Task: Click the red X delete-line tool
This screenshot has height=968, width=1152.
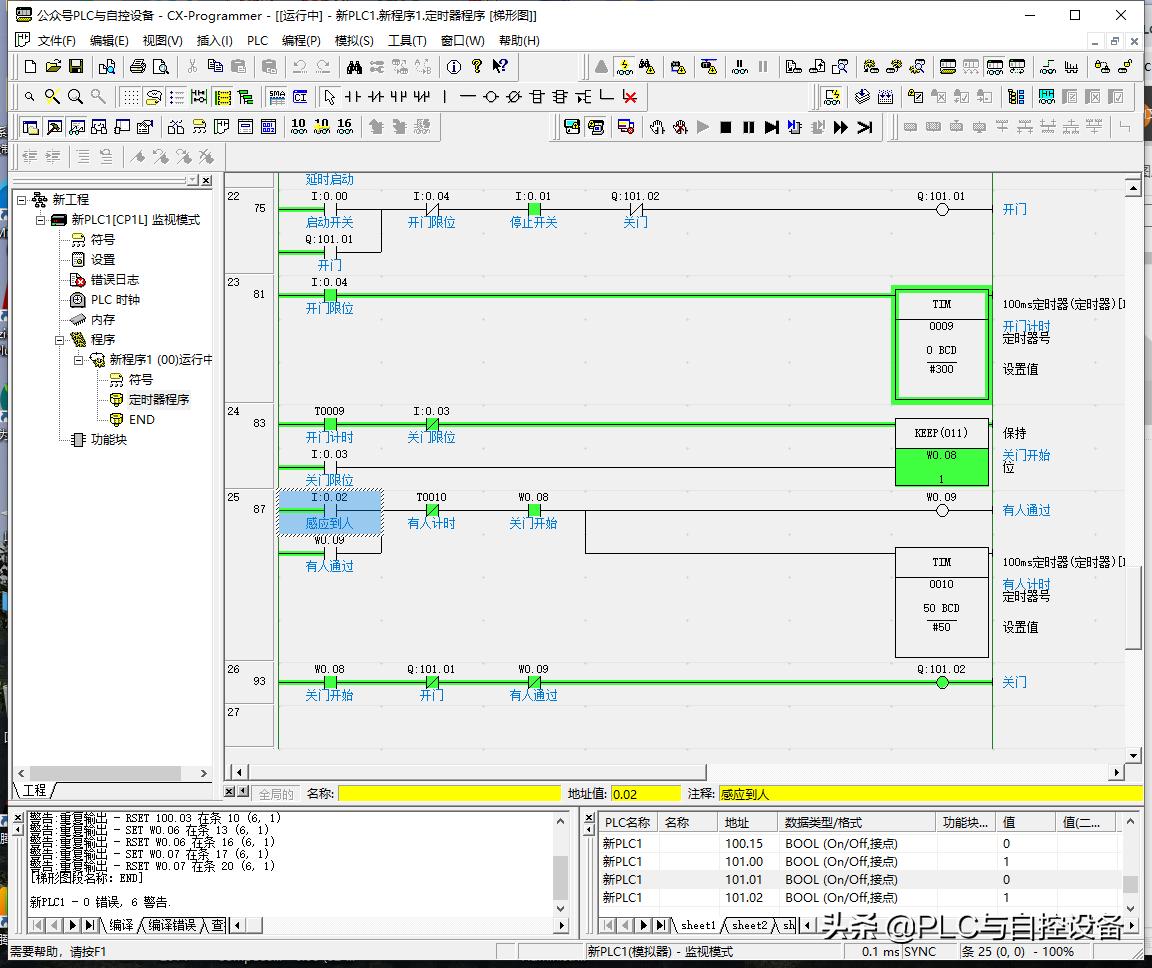Action: point(630,96)
